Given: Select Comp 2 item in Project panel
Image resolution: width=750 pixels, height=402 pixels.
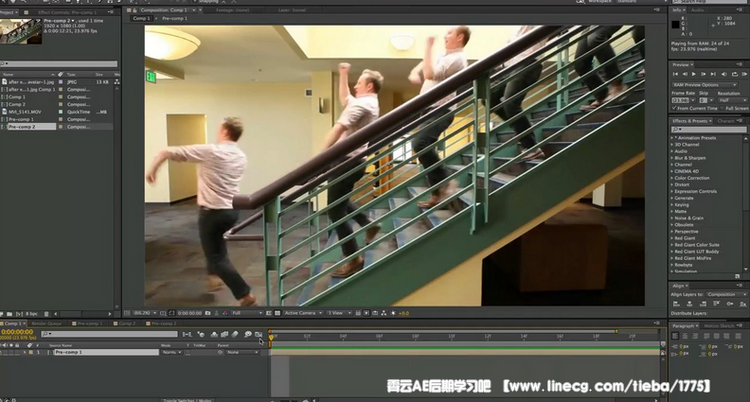Looking at the screenshot, I should point(17,104).
